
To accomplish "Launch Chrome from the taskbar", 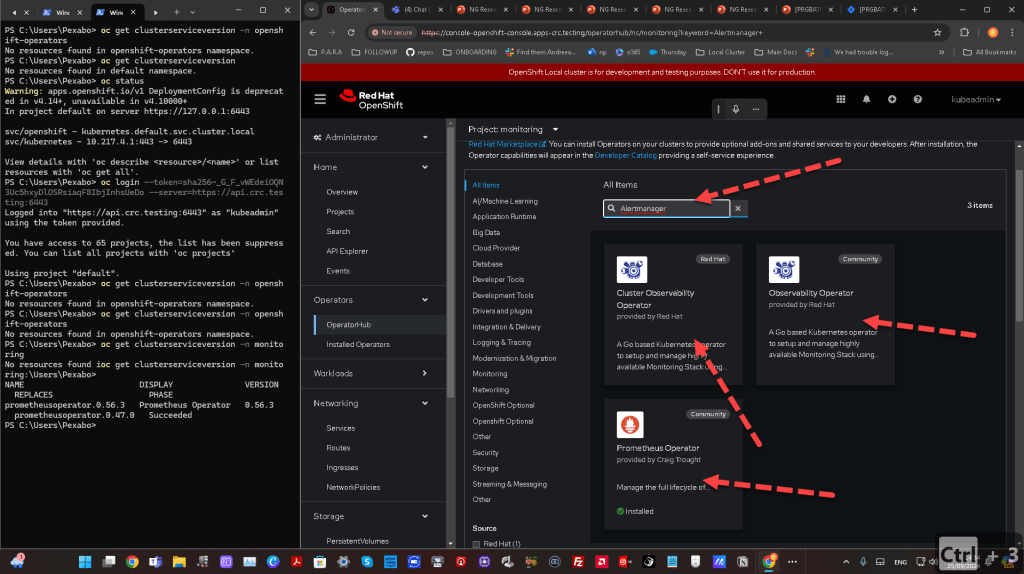I will pyautogui.click(x=132, y=562).
